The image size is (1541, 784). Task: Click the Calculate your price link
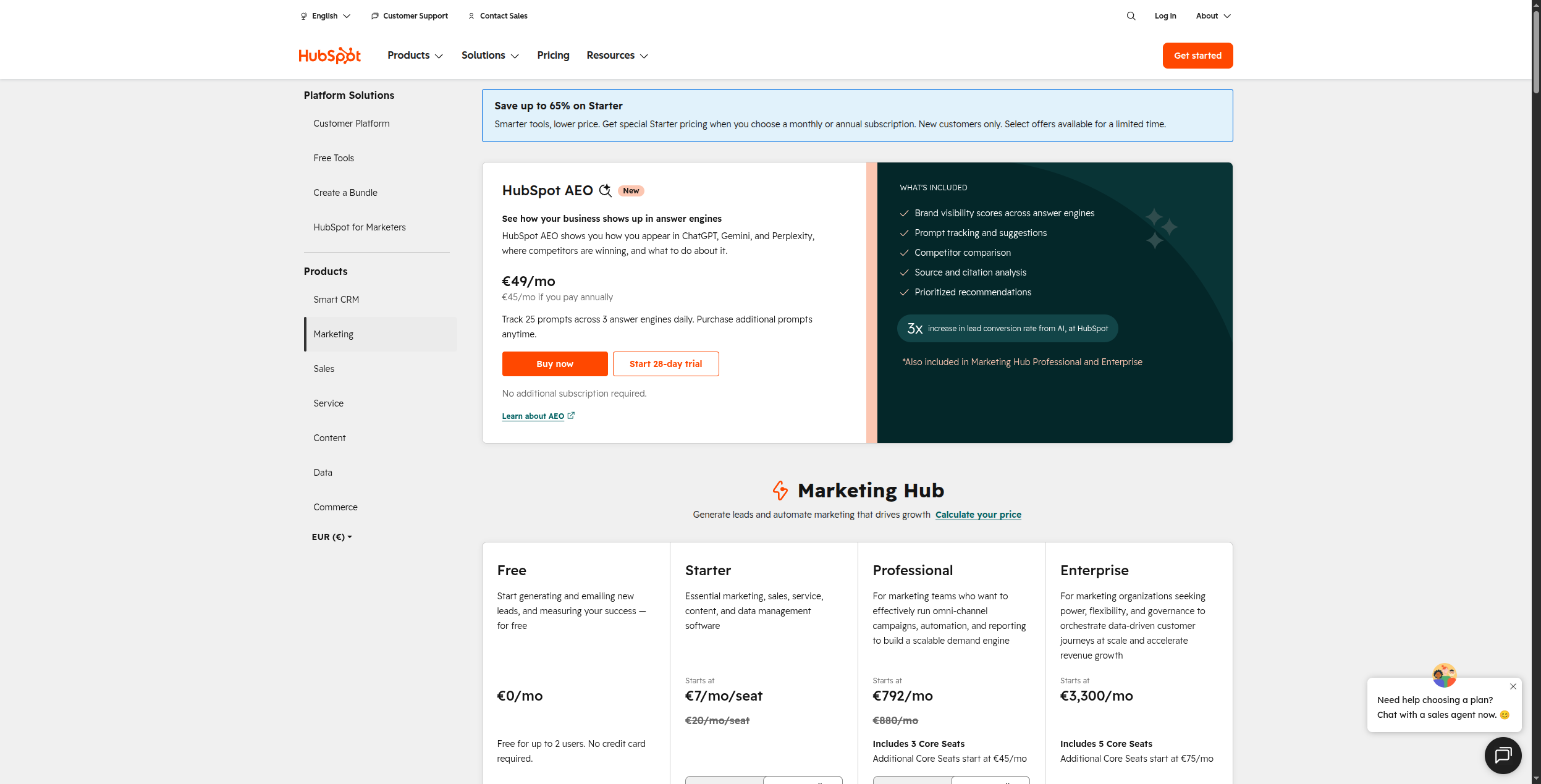coord(978,515)
